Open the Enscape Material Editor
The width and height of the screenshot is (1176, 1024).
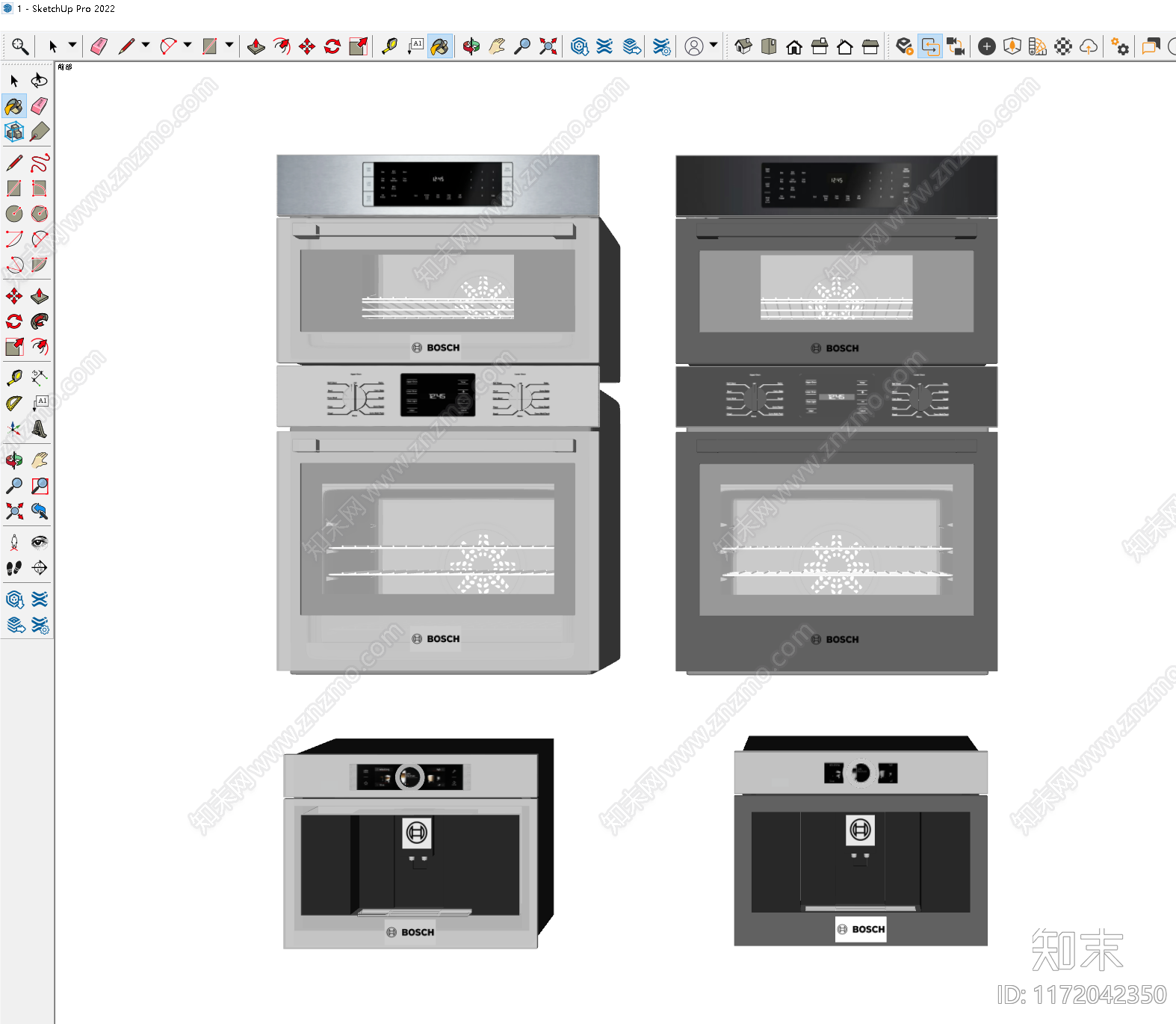1038,46
